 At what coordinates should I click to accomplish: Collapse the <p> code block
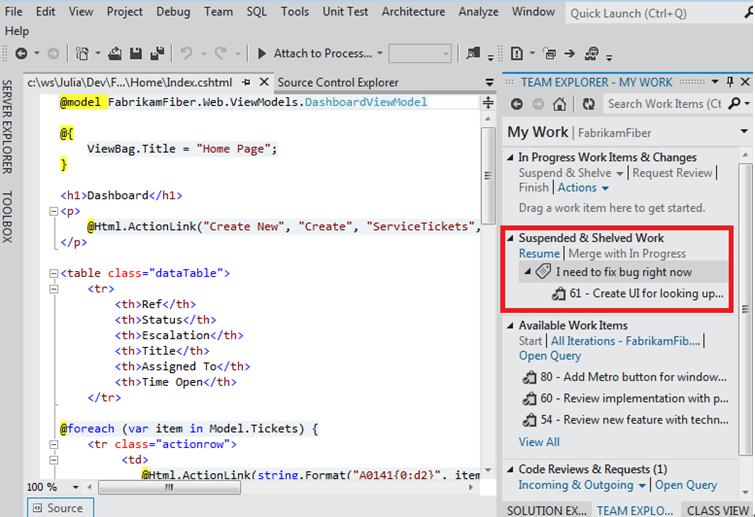tap(53, 211)
